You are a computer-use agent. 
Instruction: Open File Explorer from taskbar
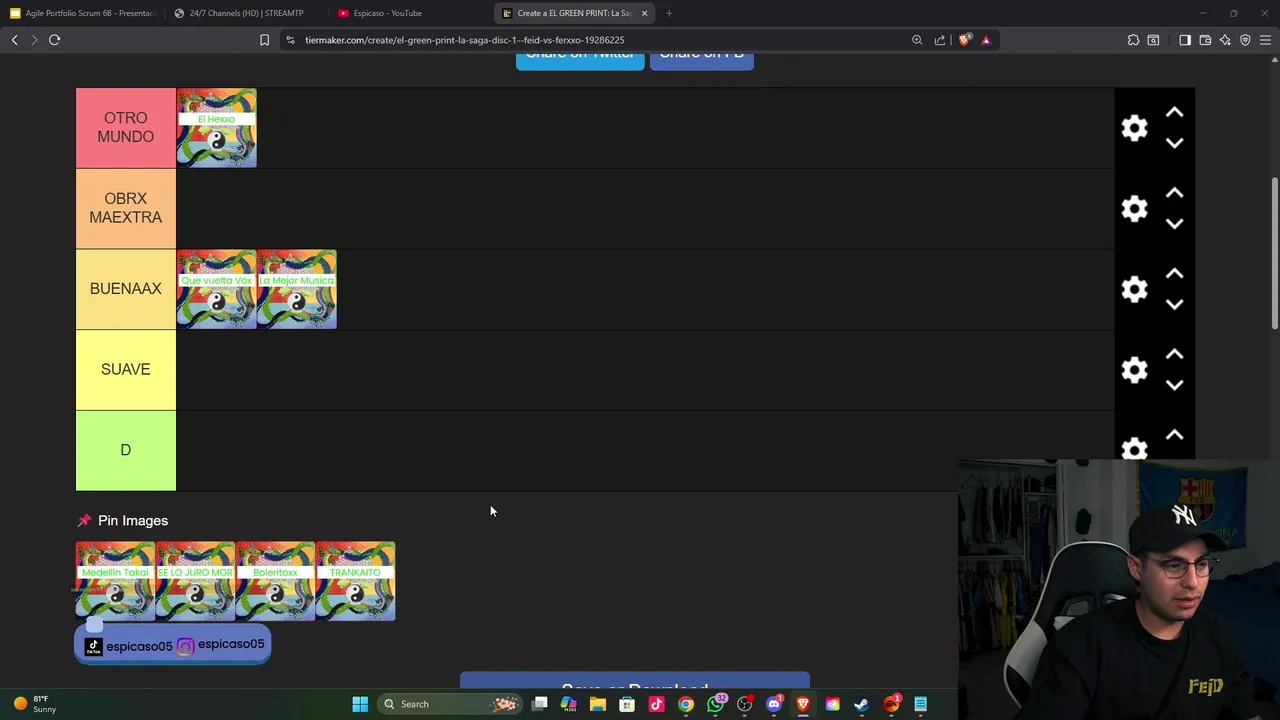(598, 704)
